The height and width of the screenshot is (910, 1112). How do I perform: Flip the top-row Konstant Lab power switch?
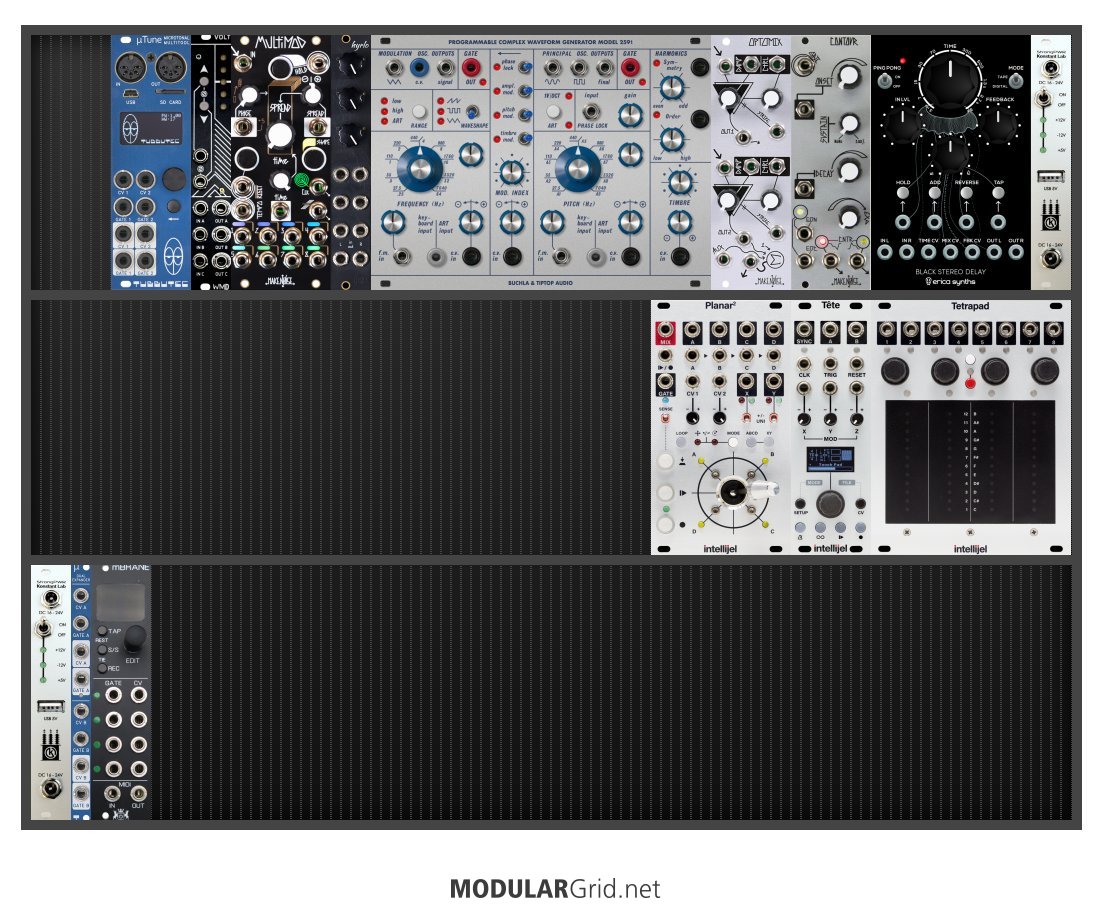point(1044,99)
